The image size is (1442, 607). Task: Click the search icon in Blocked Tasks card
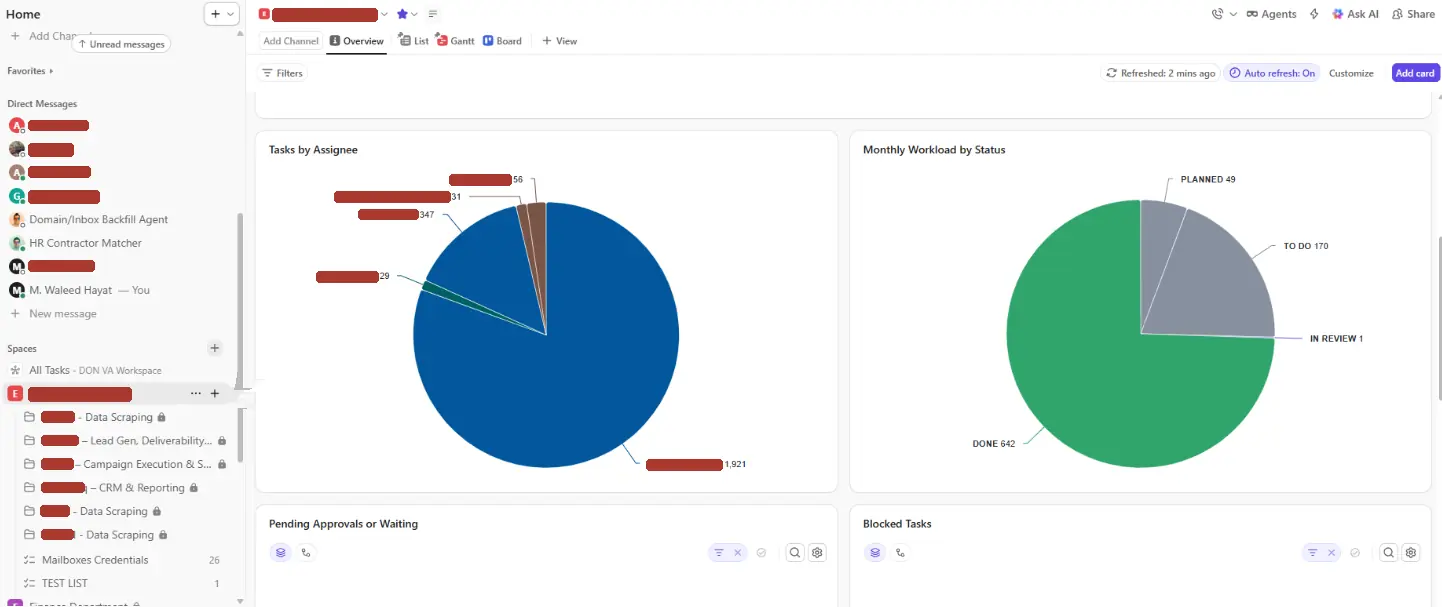(x=1389, y=552)
